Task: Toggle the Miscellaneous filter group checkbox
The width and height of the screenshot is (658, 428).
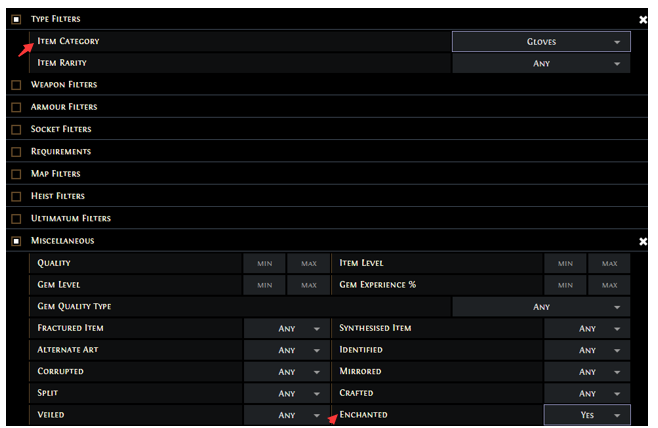Action: coord(16,241)
